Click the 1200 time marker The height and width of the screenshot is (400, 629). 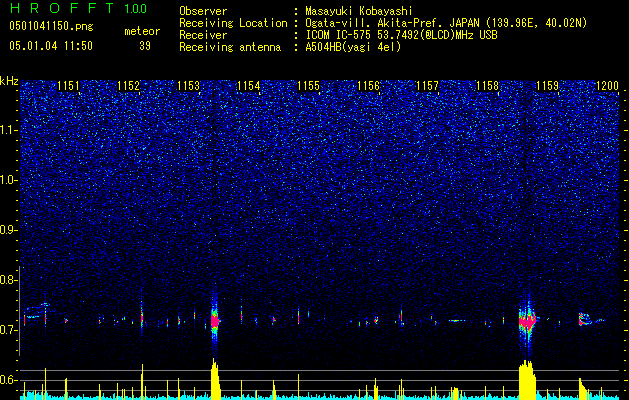pos(607,86)
